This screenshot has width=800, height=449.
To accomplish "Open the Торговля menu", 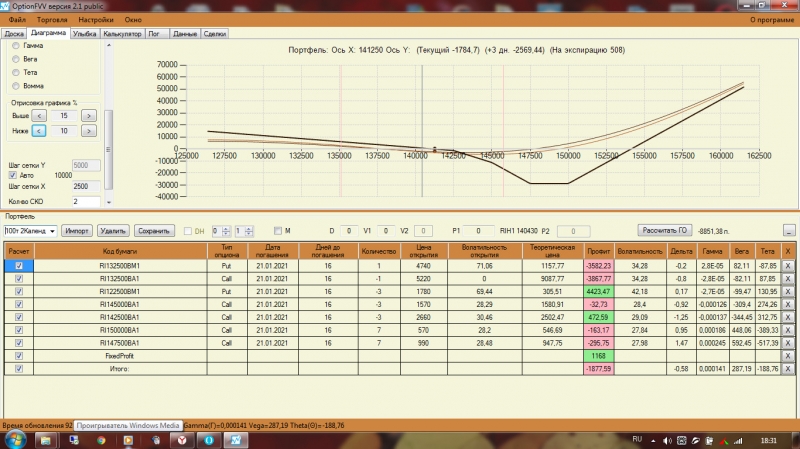I will [52, 20].
